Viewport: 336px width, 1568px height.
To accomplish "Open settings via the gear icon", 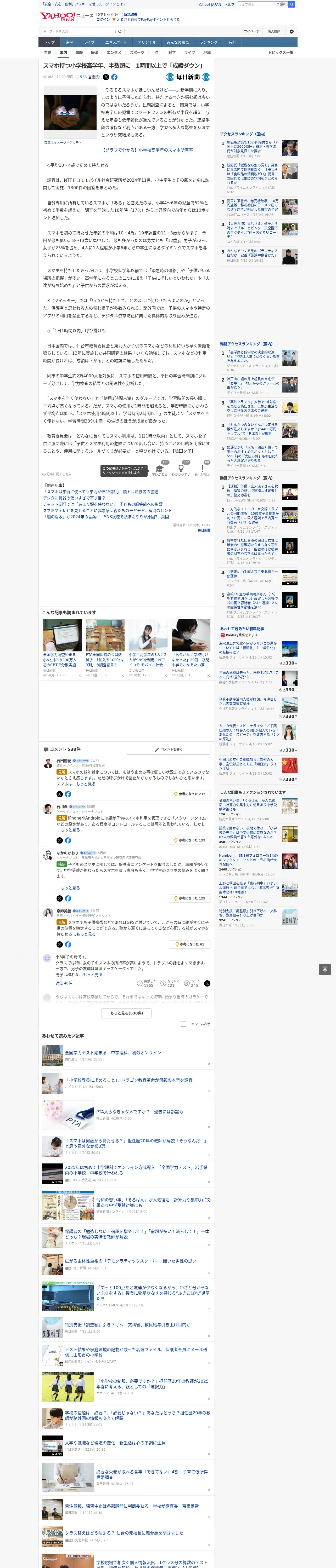I will coord(292,31).
